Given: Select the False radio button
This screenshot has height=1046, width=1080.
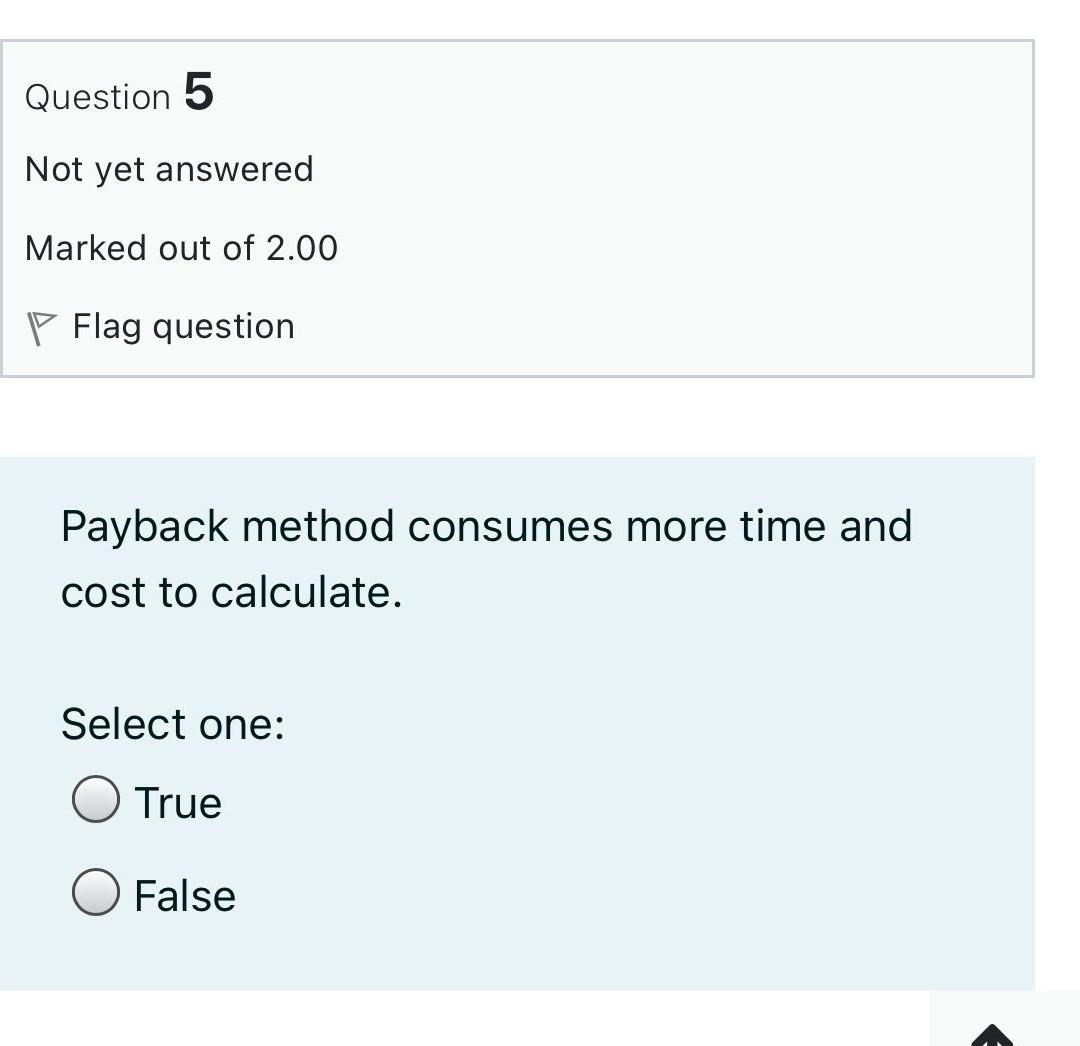Looking at the screenshot, I should pos(96,893).
